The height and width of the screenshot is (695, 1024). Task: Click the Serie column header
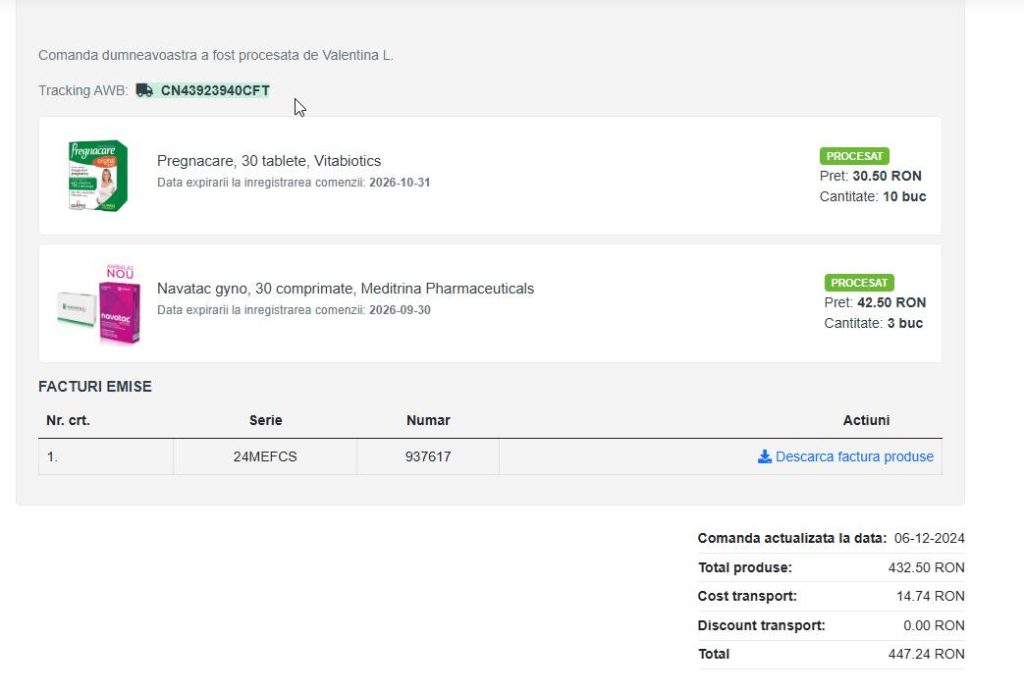point(265,420)
